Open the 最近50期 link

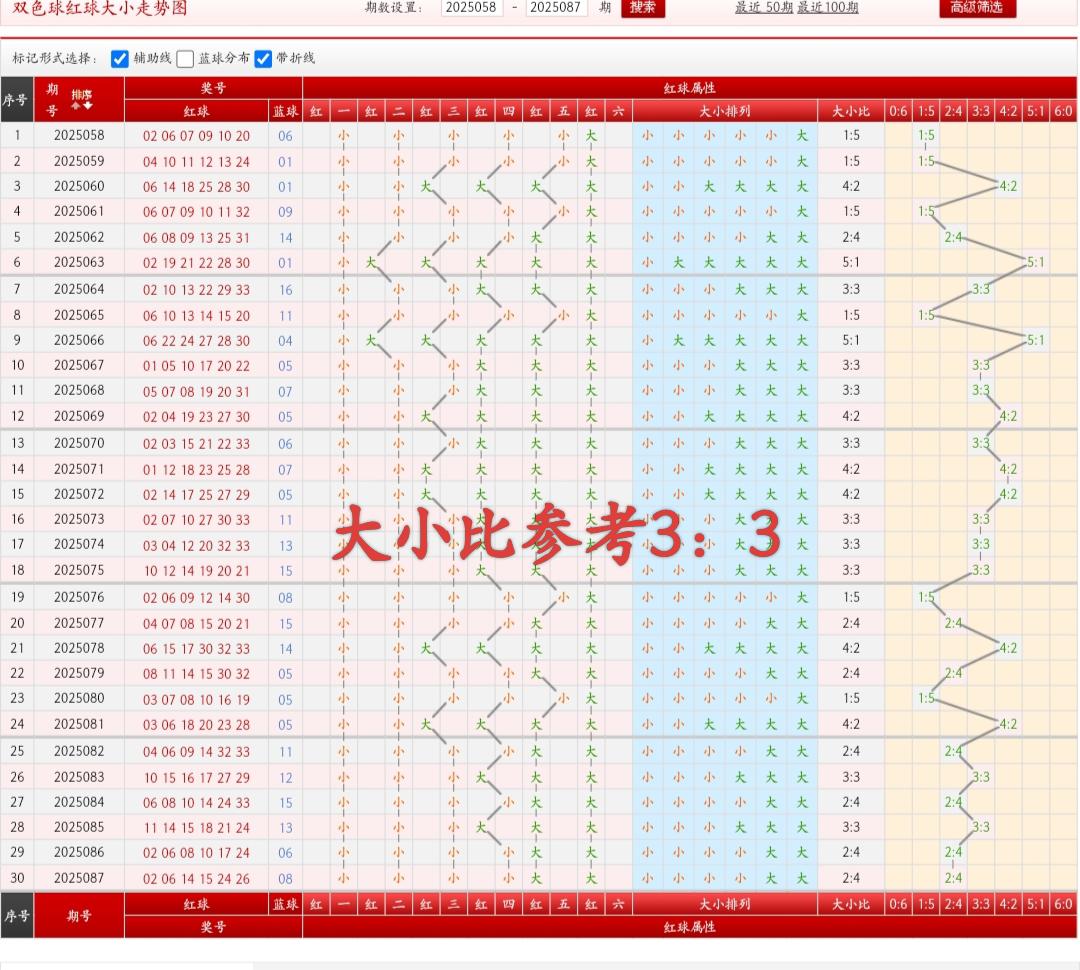click(764, 8)
